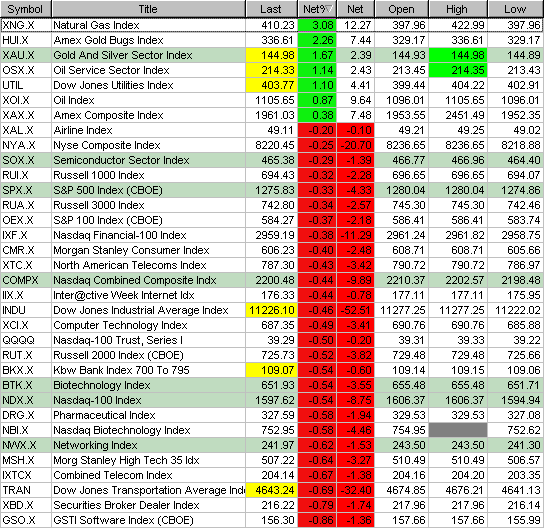Click the Title column header
The height and width of the screenshot is (528, 544).
[148, 9]
